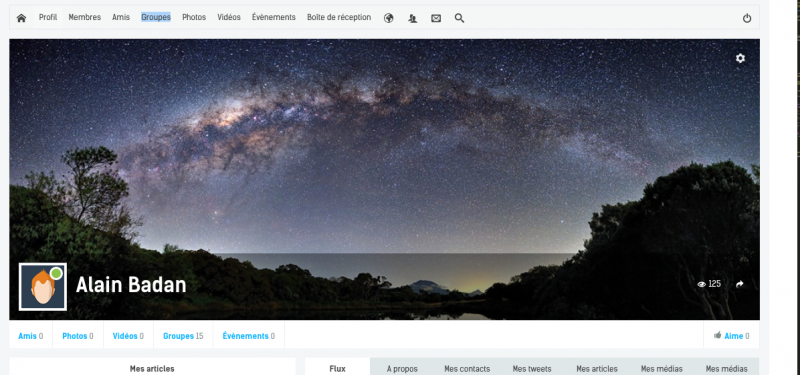Image resolution: width=800 pixels, height=375 pixels.
Task: Switch to the A propos tab
Action: pos(402,368)
